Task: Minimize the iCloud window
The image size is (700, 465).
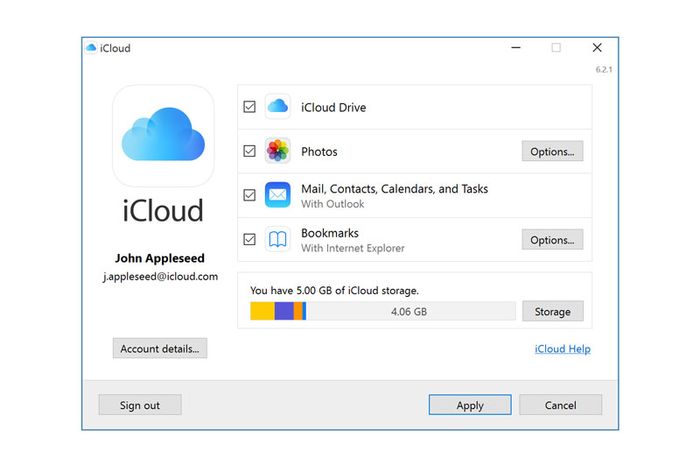Action: point(516,47)
